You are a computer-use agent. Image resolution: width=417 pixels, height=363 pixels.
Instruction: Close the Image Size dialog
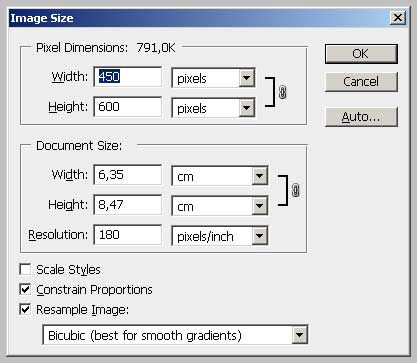[x=398, y=18]
